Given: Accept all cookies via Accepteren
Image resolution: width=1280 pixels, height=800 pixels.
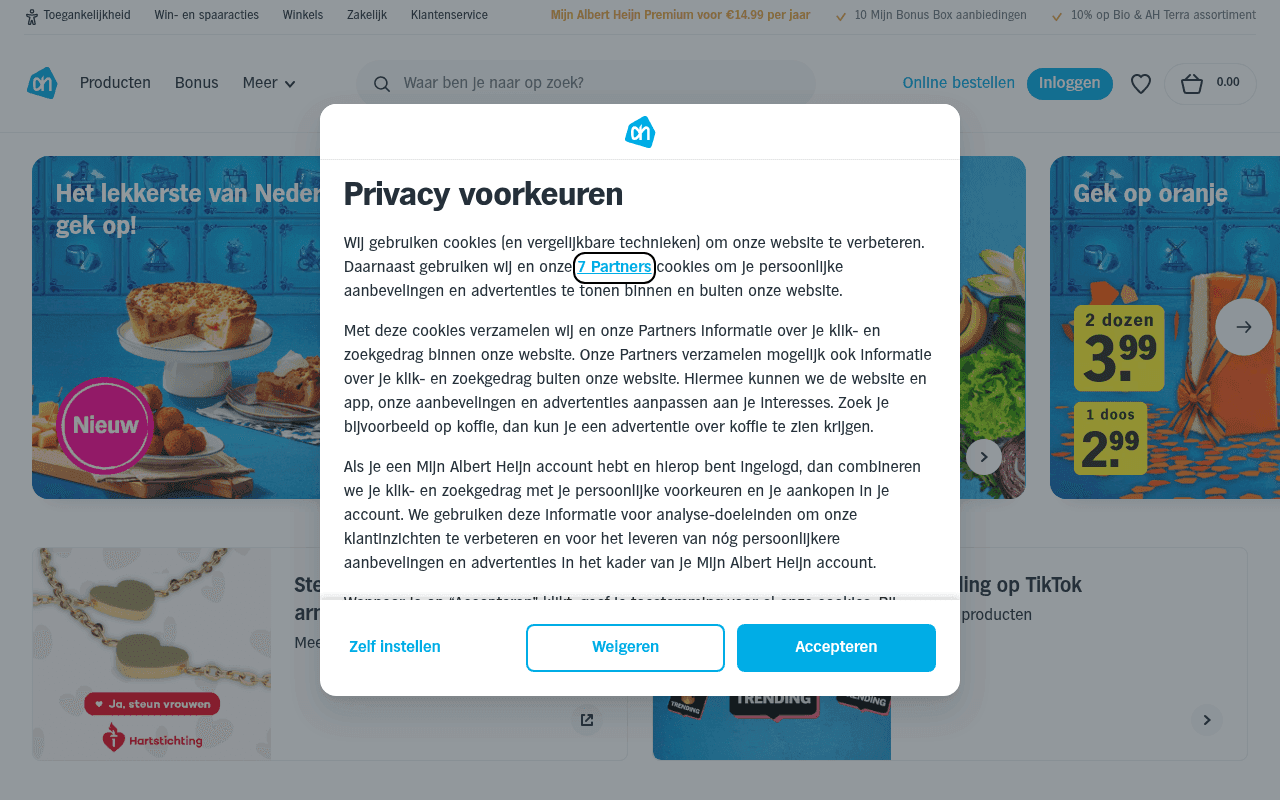Looking at the screenshot, I should [x=836, y=647].
